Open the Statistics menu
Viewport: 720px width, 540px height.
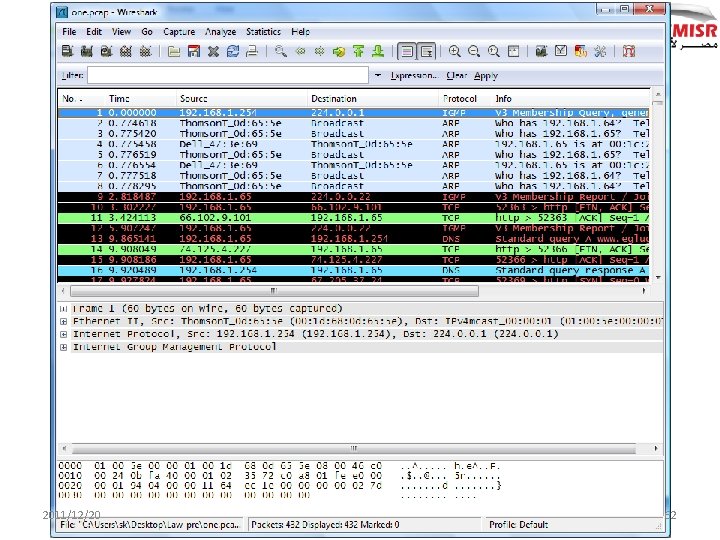263,32
